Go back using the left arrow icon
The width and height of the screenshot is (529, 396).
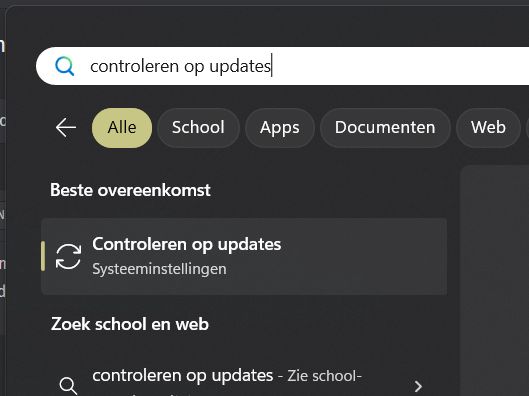pyautogui.click(x=66, y=128)
